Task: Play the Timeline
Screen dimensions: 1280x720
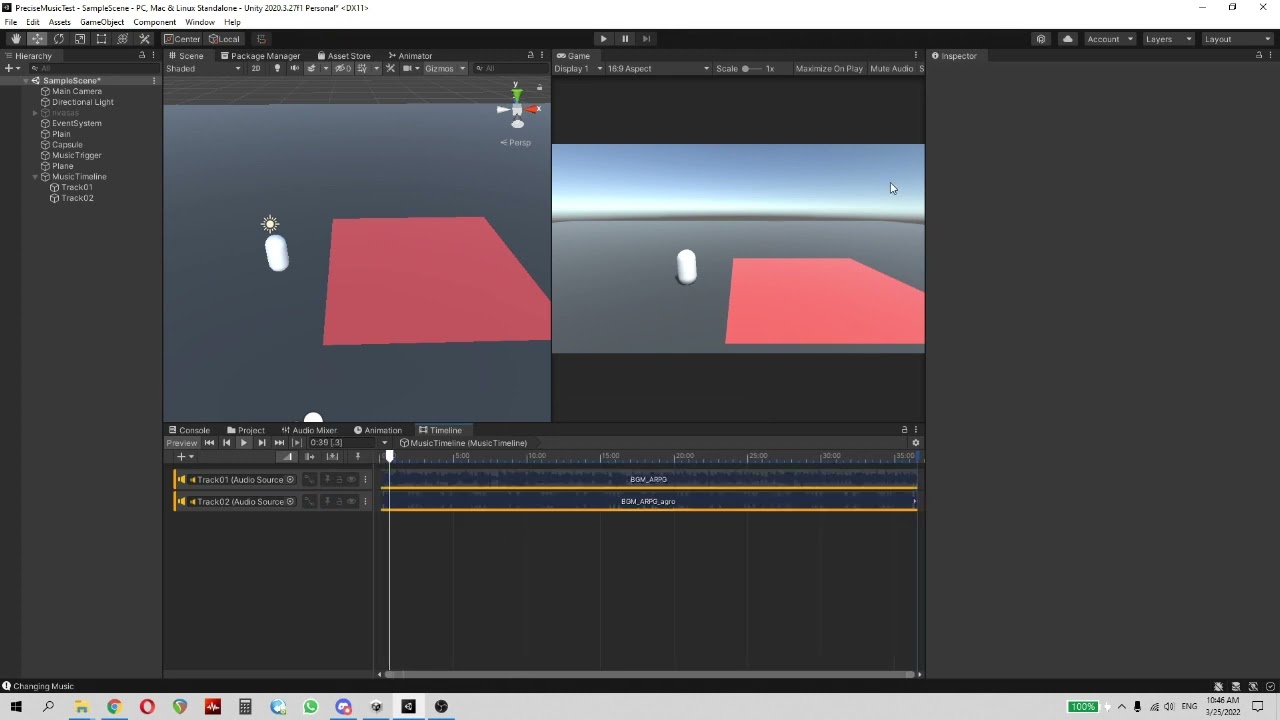Action: pyautogui.click(x=244, y=443)
